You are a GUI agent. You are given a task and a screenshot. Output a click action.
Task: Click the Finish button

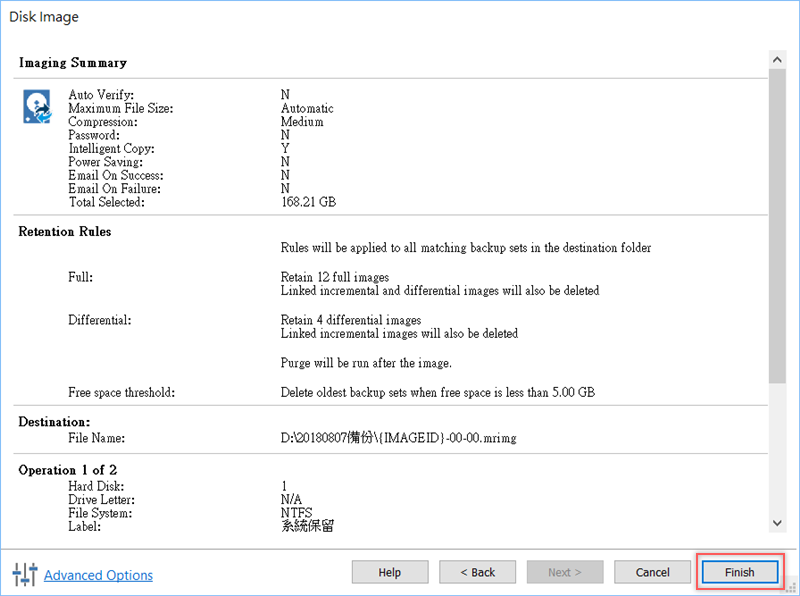(x=739, y=572)
